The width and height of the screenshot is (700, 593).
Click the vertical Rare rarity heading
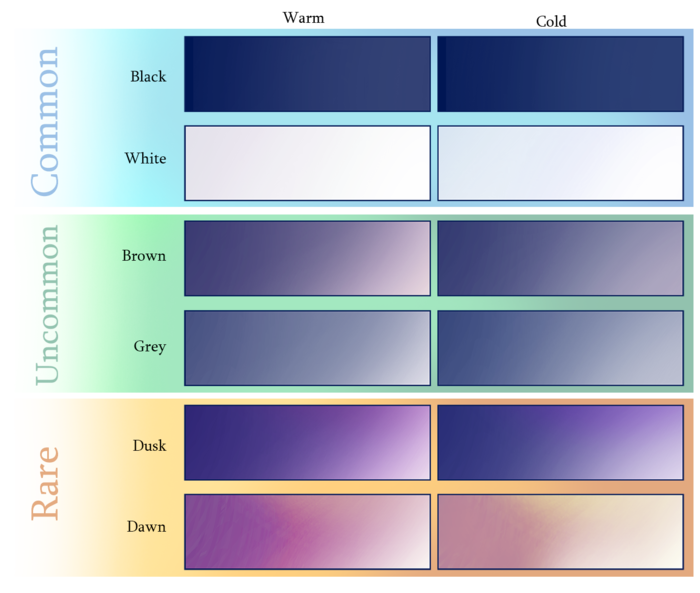point(45,483)
